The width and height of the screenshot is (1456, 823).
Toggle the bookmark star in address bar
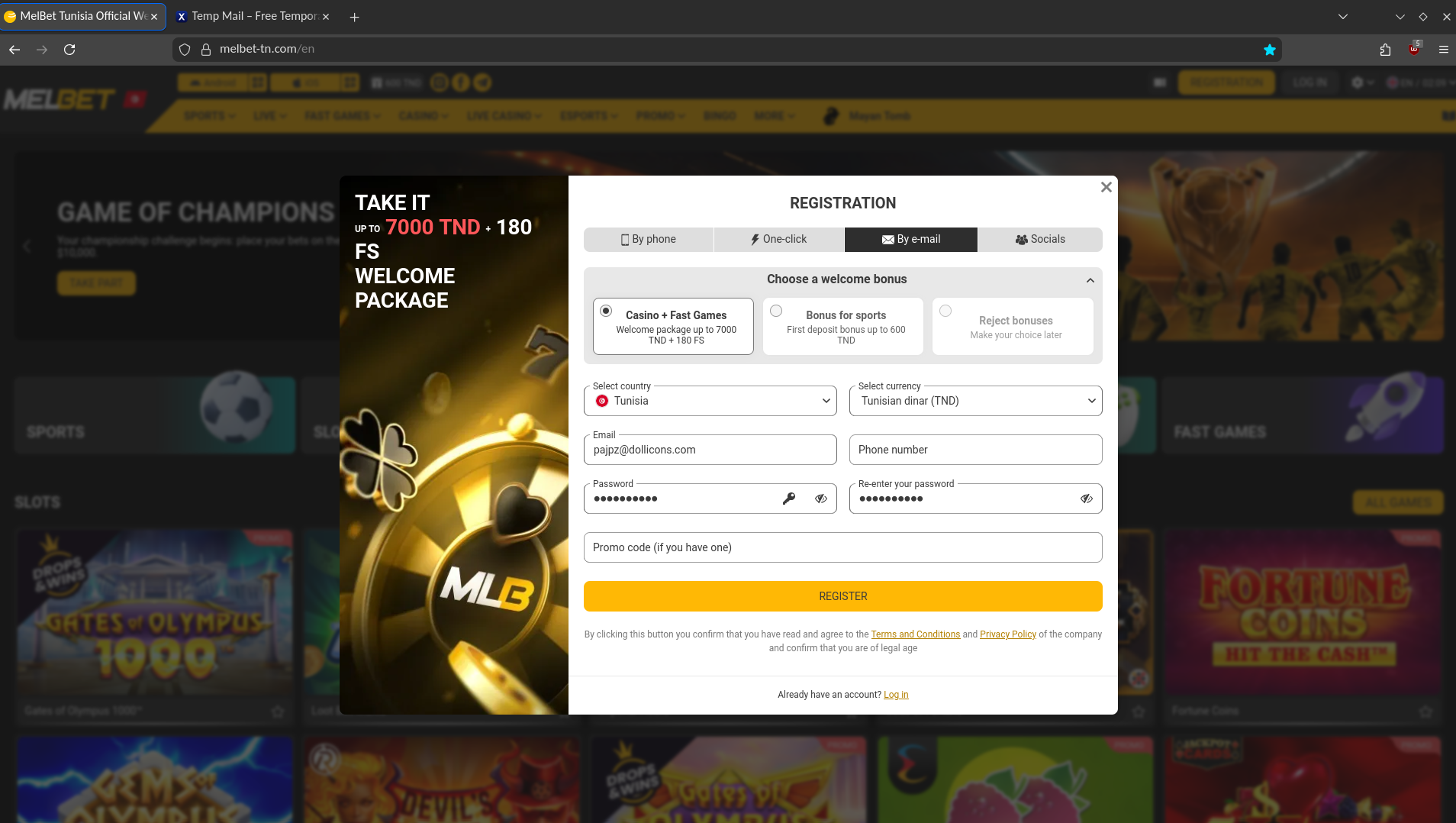point(1270,50)
